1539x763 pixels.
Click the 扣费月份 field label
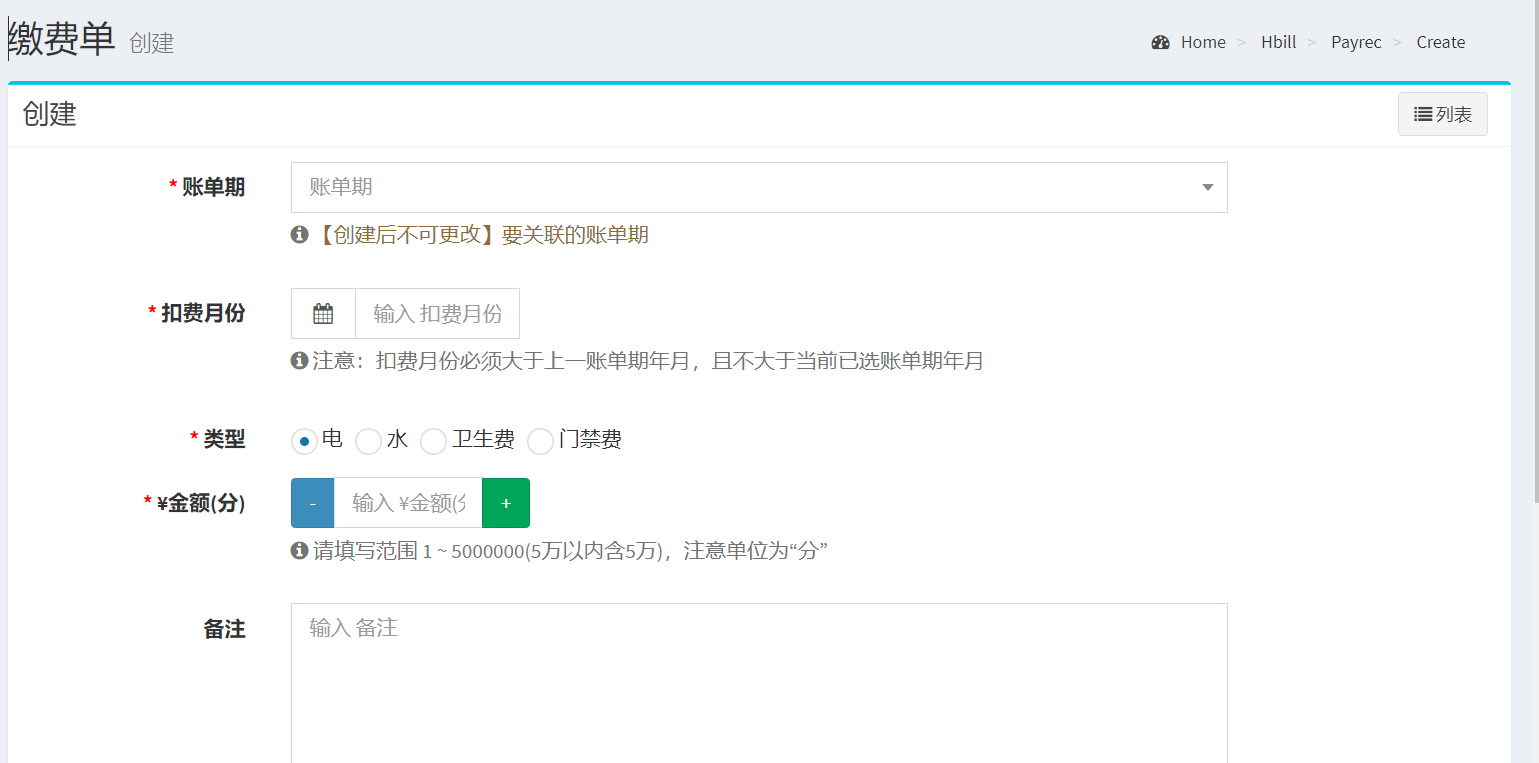click(203, 313)
